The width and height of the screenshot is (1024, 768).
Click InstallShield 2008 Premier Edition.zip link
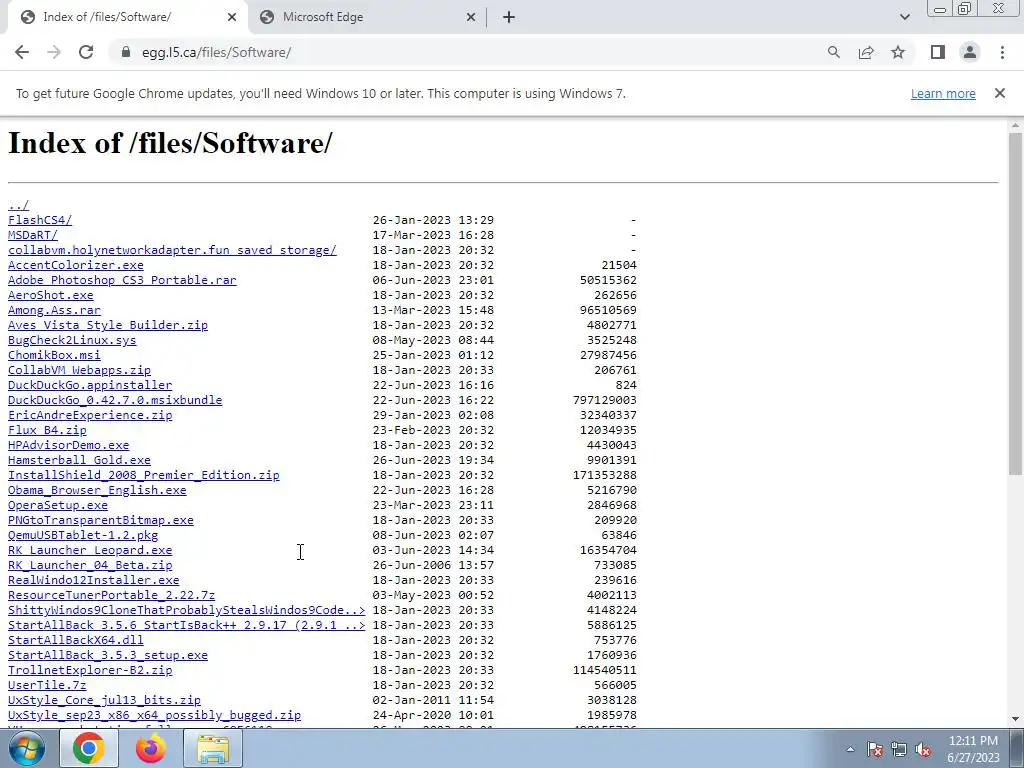point(144,475)
